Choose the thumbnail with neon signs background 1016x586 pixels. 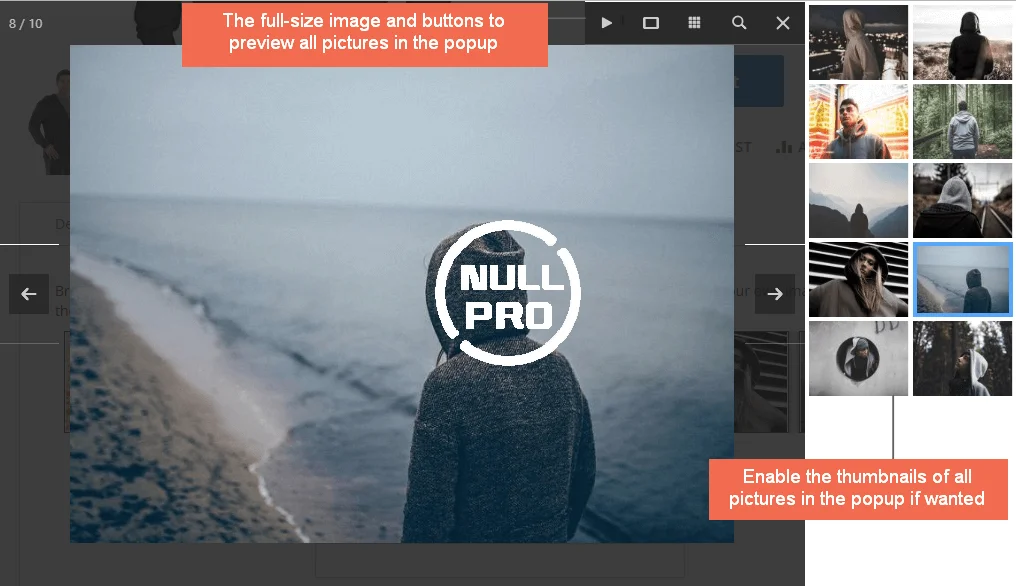point(858,121)
